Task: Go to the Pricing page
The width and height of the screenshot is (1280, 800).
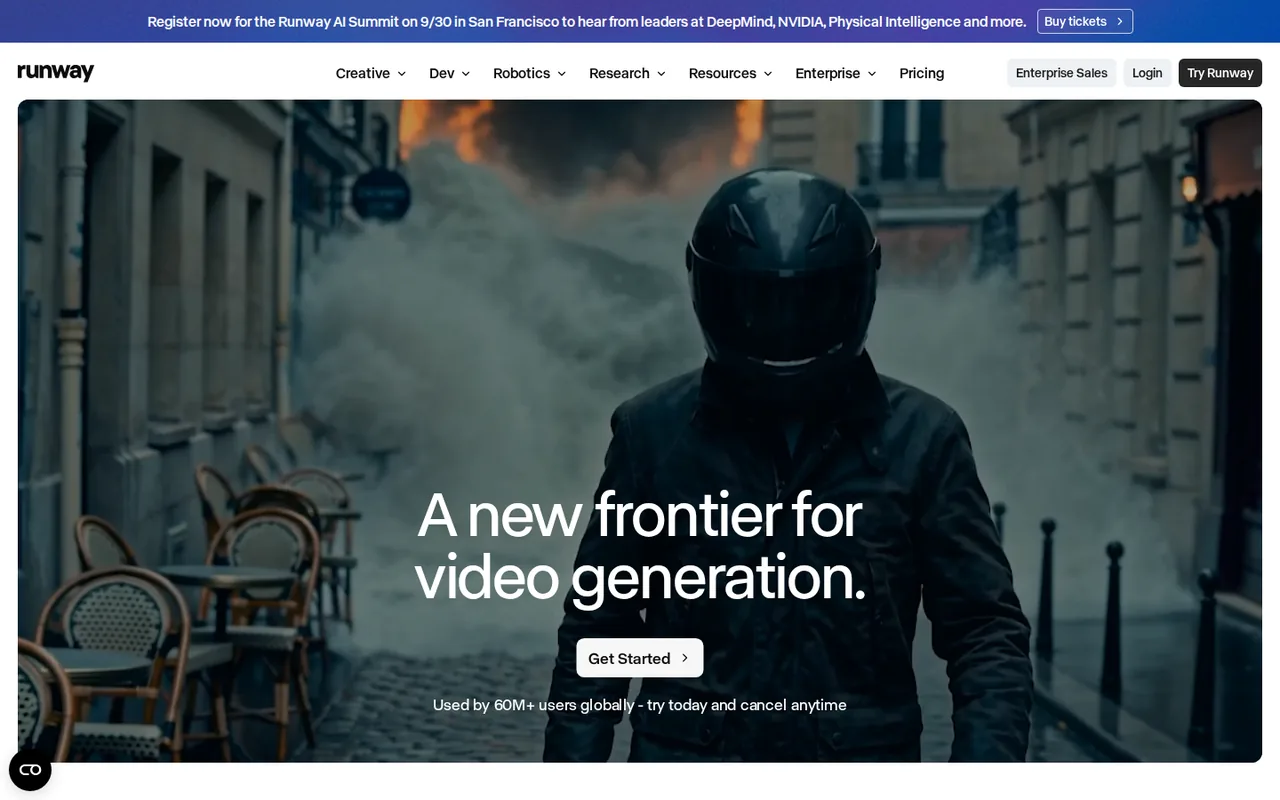Action: click(x=922, y=73)
